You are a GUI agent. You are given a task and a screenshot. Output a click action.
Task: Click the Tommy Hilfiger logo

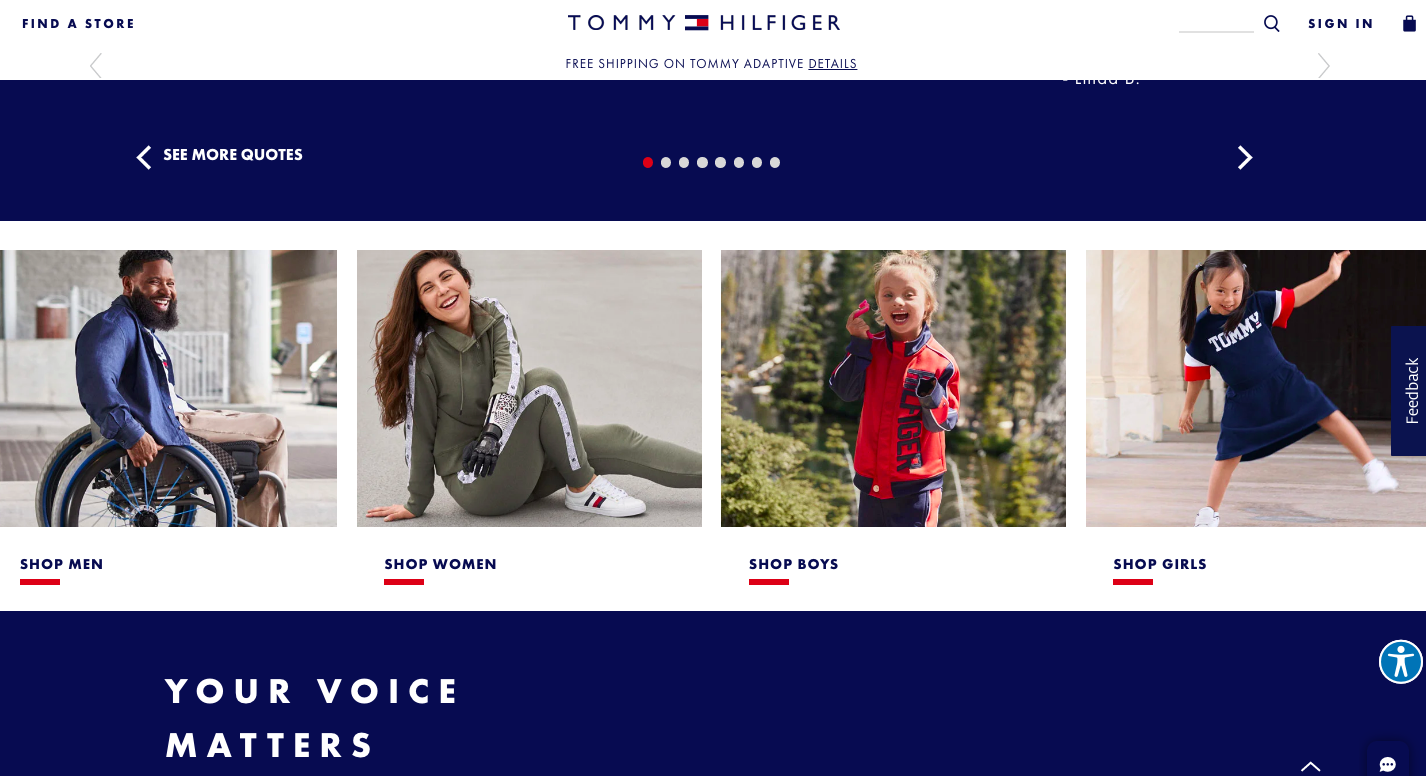(x=704, y=23)
